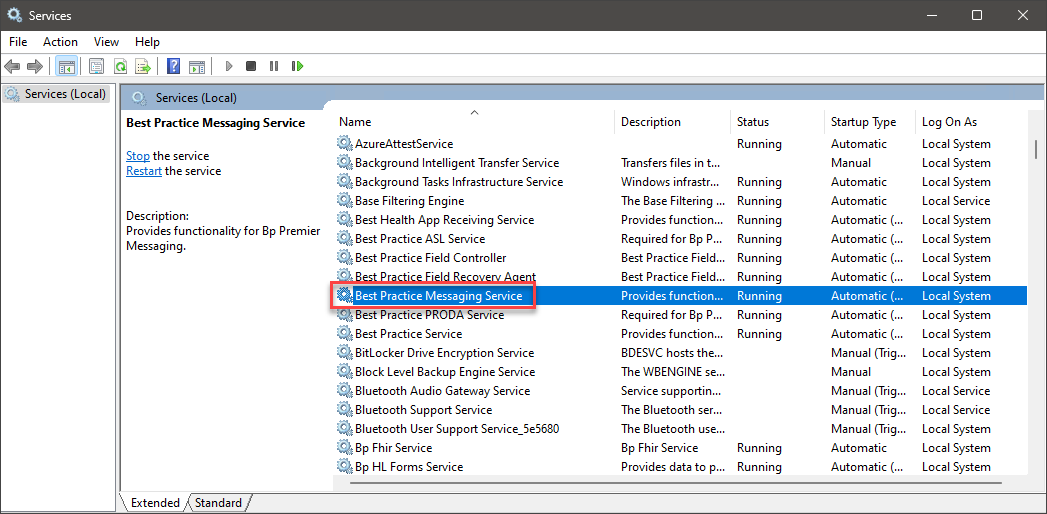Click the 'The Base Filtering ...' description cell

tap(672, 201)
